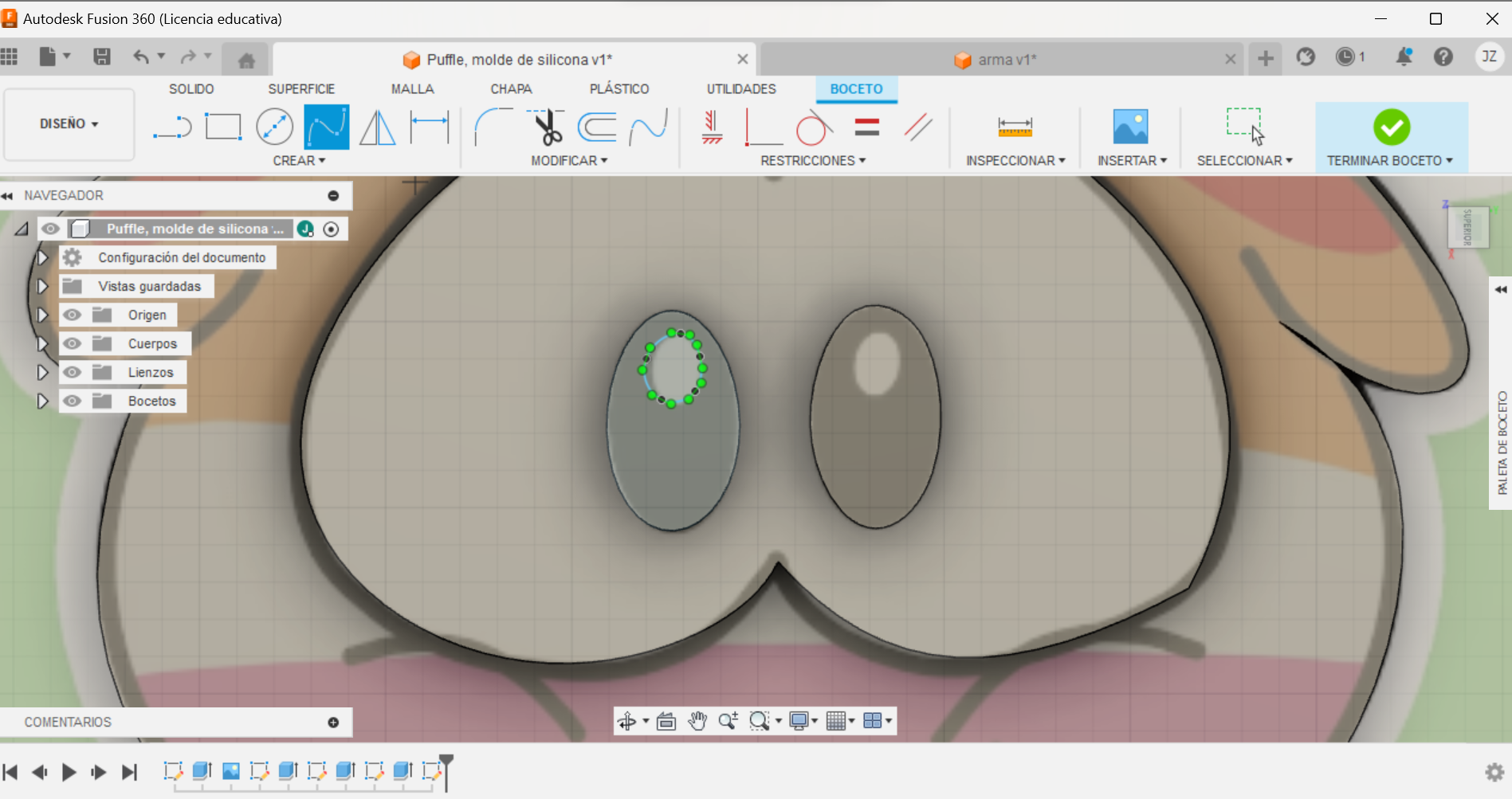Select the Fit Point Spline tool
1512x799 pixels.
point(326,127)
